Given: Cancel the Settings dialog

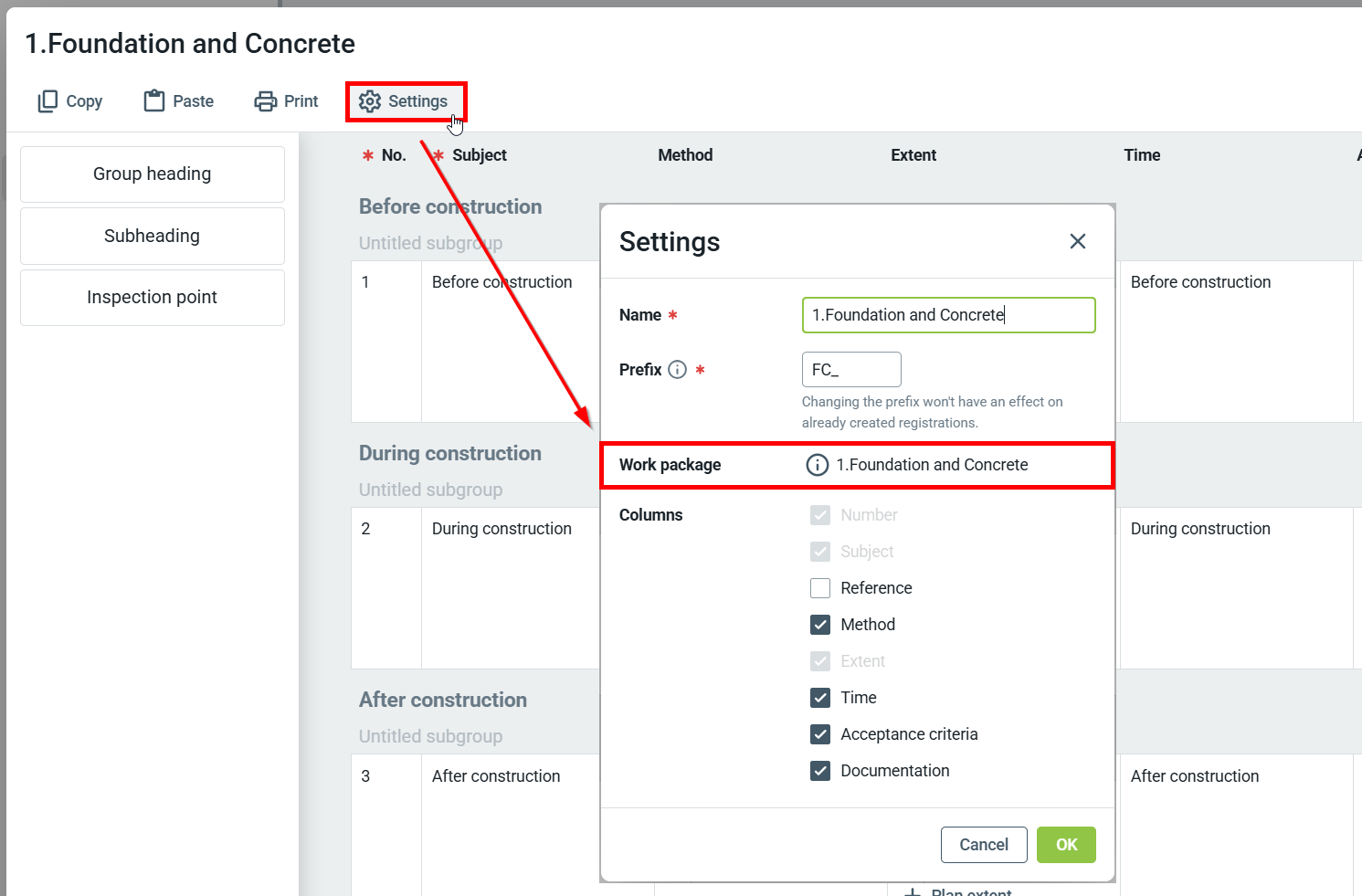Looking at the screenshot, I should [983, 845].
